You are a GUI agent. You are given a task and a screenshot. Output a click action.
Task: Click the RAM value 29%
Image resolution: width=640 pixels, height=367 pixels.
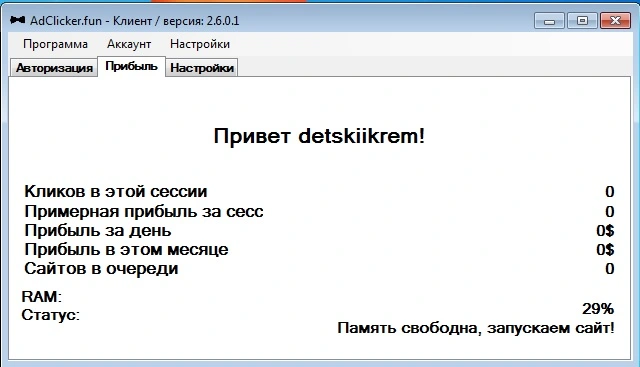(598, 309)
